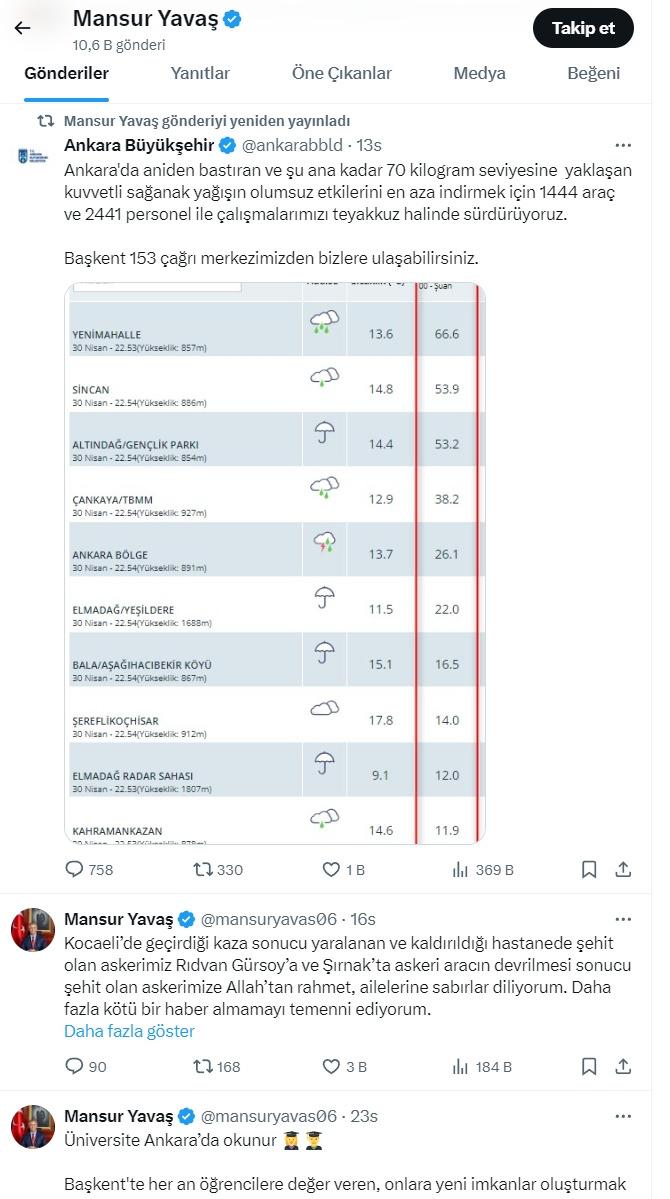The height and width of the screenshot is (1199, 670).
Task: Expand post with Daha fazla göster
Action: pos(129,1031)
